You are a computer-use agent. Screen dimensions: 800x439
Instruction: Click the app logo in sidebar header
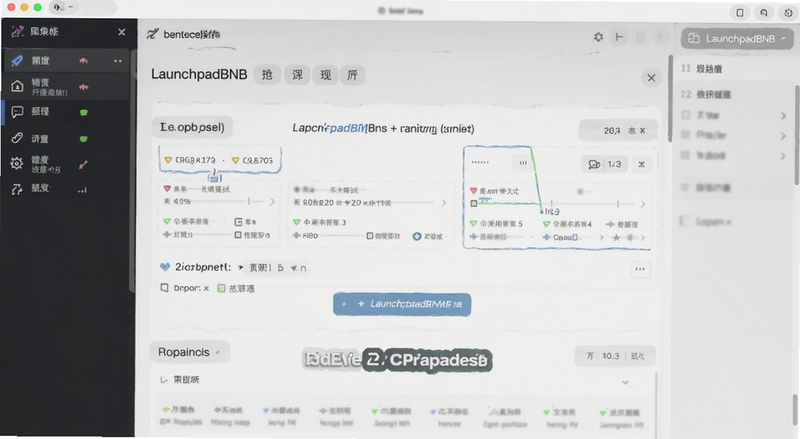coord(17,32)
